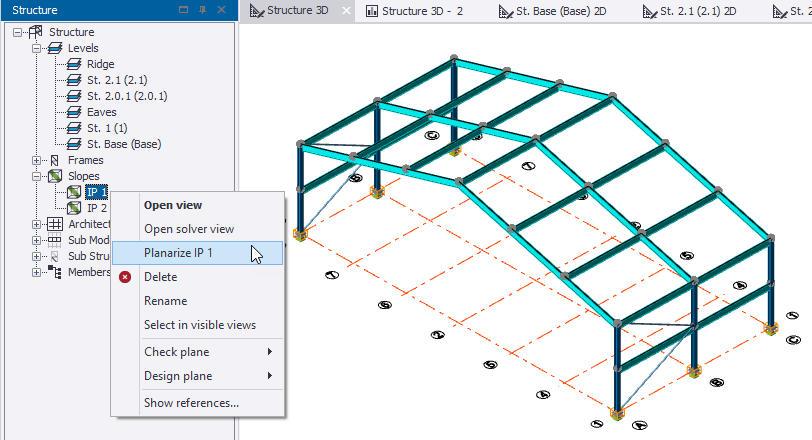The image size is (812, 440).
Task: Click the Ridge level icon in tree
Action: pyautogui.click(x=75, y=64)
